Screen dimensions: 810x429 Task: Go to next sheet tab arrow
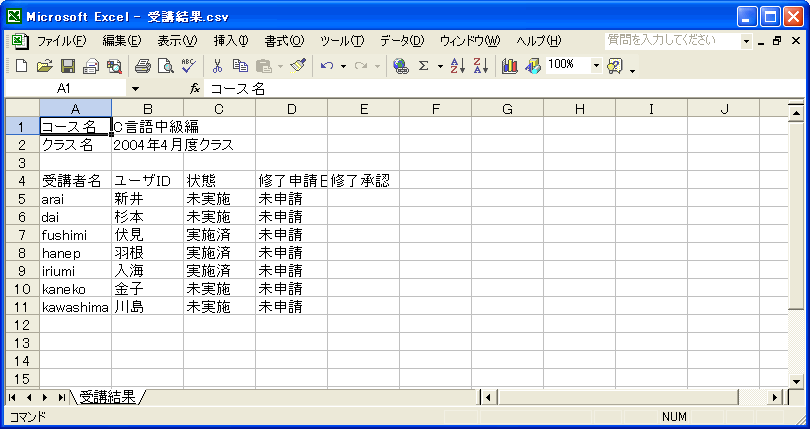coord(45,397)
